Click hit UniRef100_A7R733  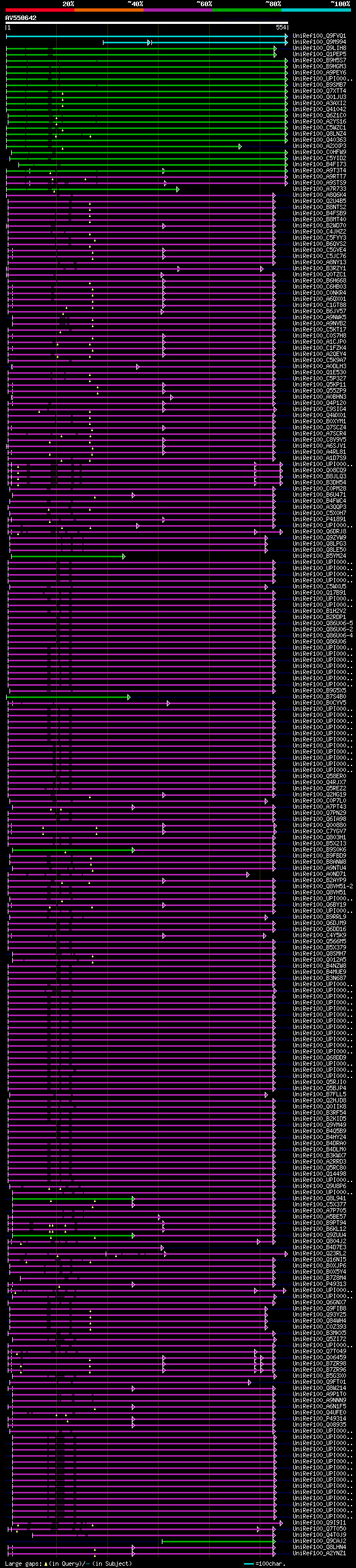tap(319, 189)
